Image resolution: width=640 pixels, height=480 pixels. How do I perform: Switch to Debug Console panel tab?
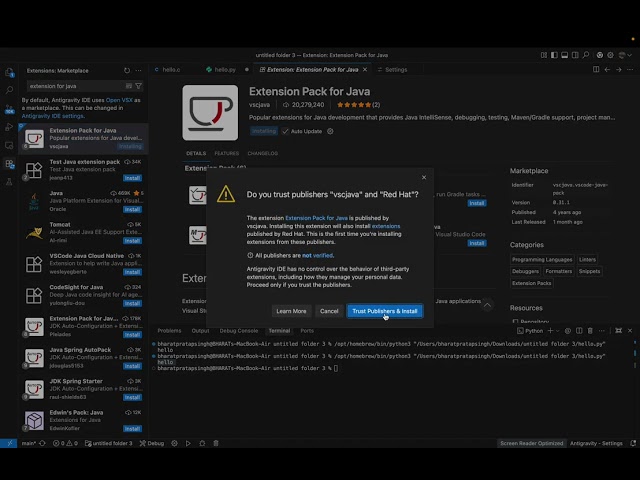(x=239, y=331)
